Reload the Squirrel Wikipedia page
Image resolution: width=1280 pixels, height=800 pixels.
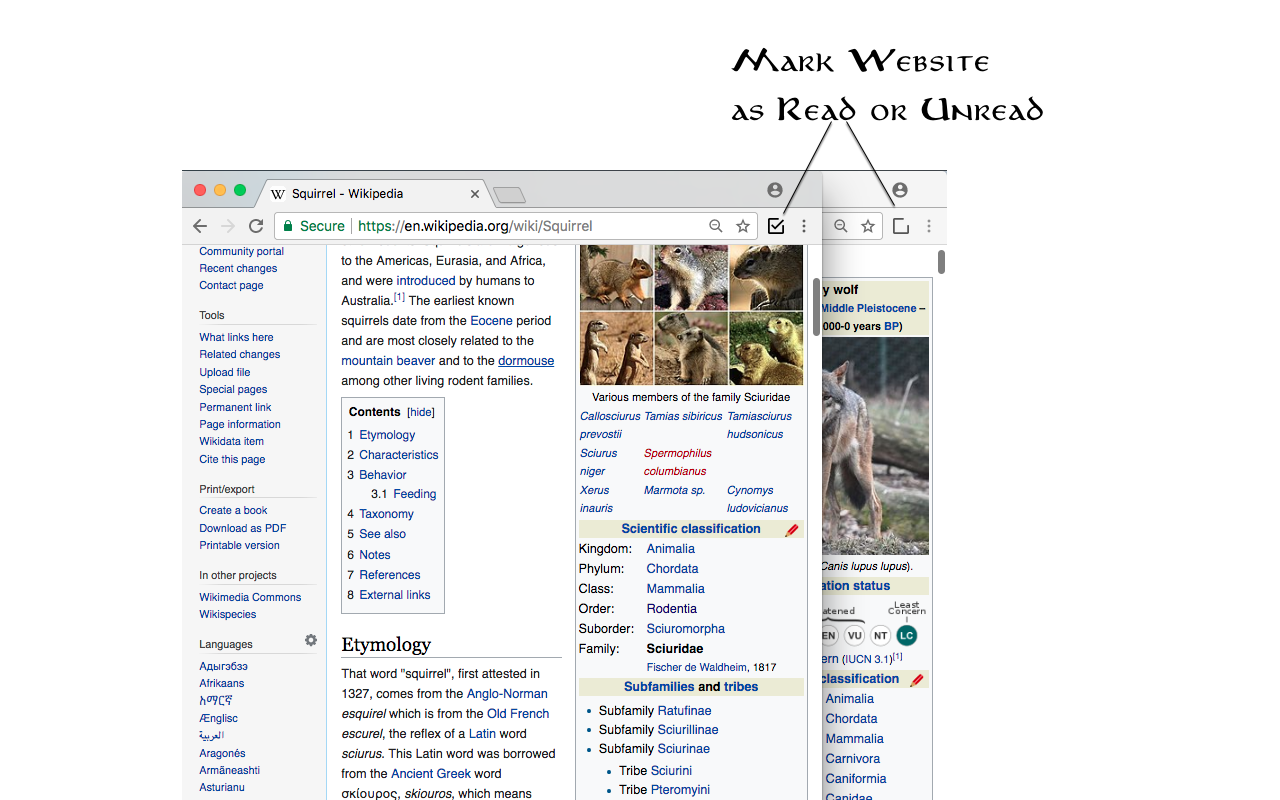(x=256, y=226)
